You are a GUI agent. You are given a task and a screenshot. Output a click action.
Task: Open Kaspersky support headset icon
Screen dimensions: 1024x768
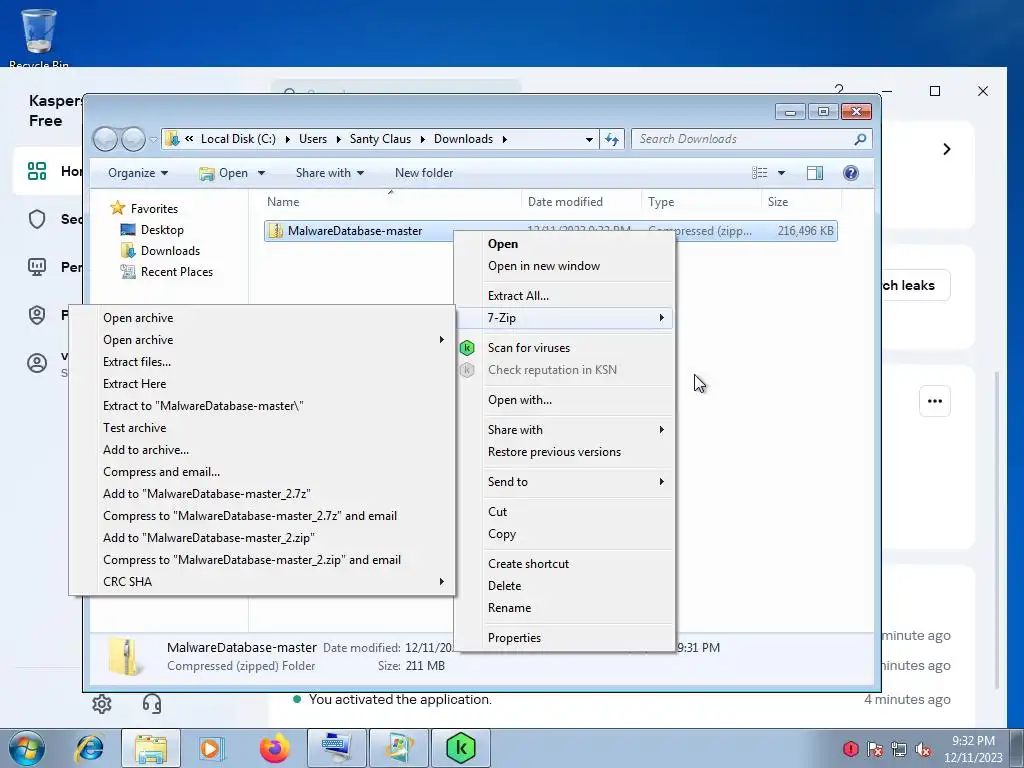click(x=152, y=704)
